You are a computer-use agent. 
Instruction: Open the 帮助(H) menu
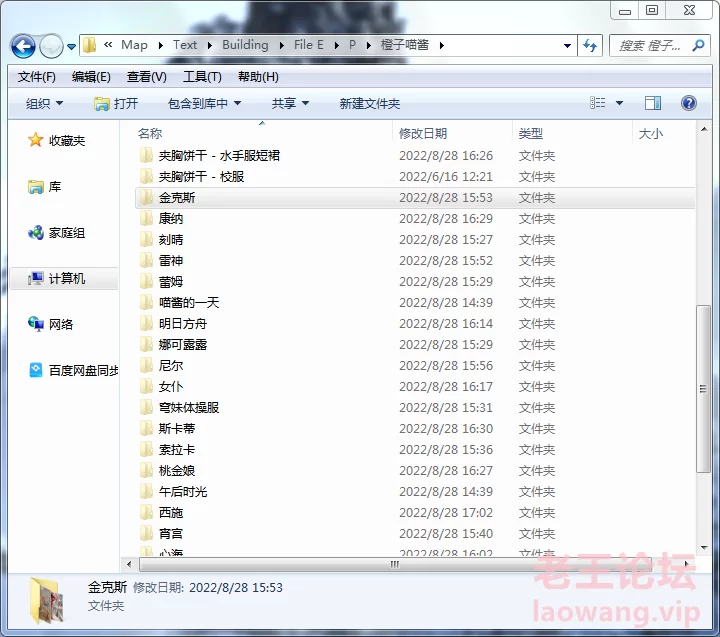[x=258, y=77]
